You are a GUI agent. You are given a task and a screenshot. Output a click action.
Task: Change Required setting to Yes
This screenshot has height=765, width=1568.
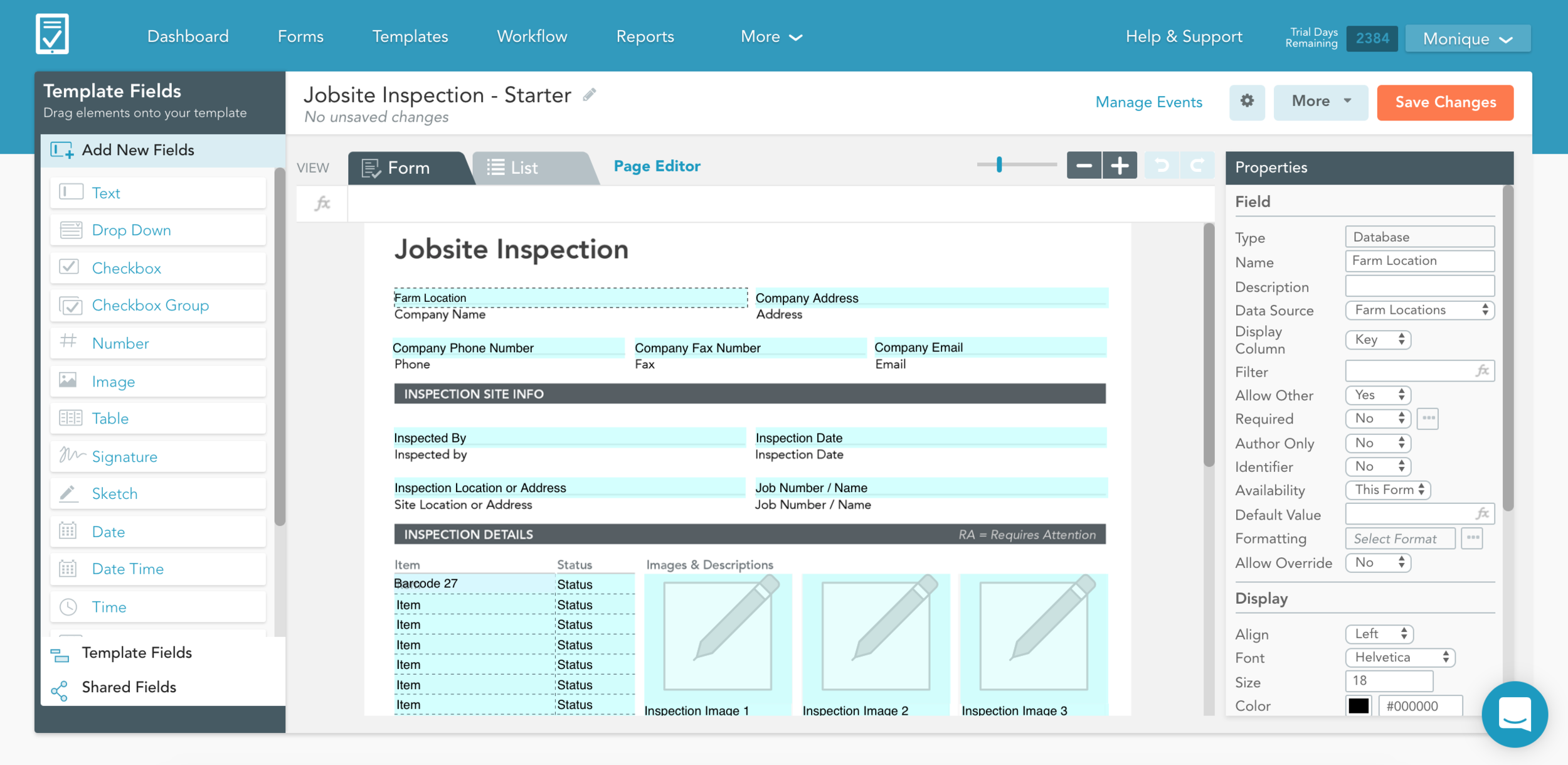pos(1377,419)
